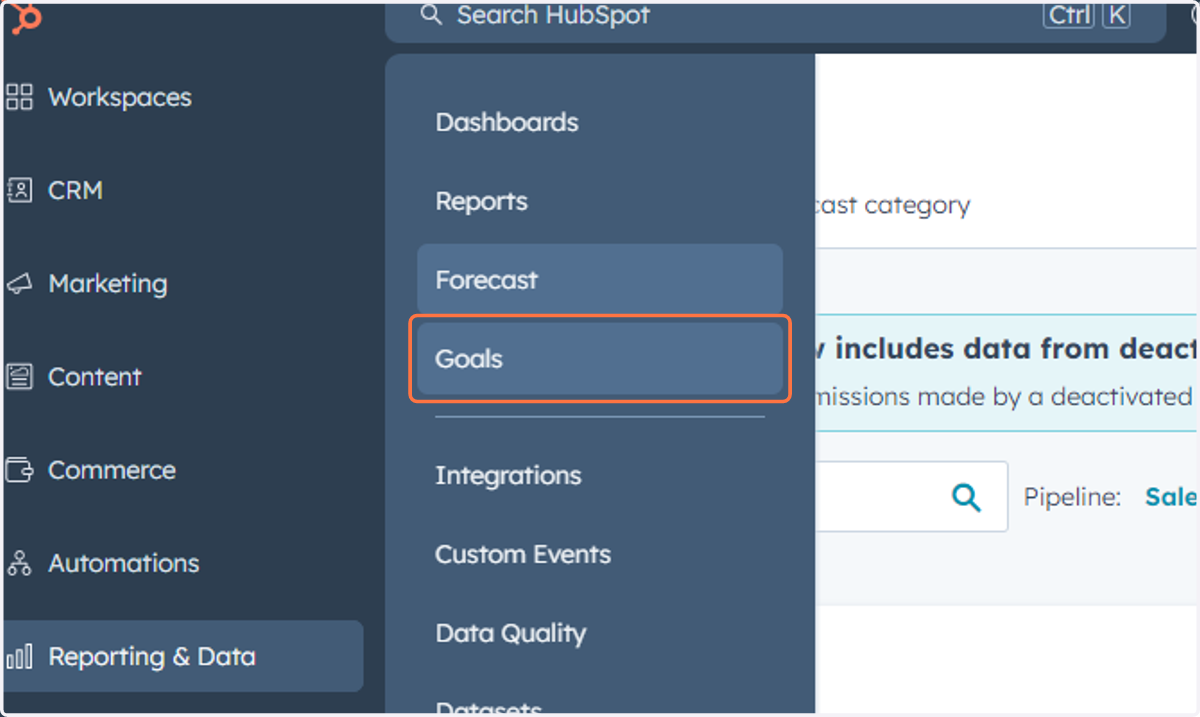The height and width of the screenshot is (717, 1200).
Task: Click the Automations workflow icon
Action: coord(19,563)
